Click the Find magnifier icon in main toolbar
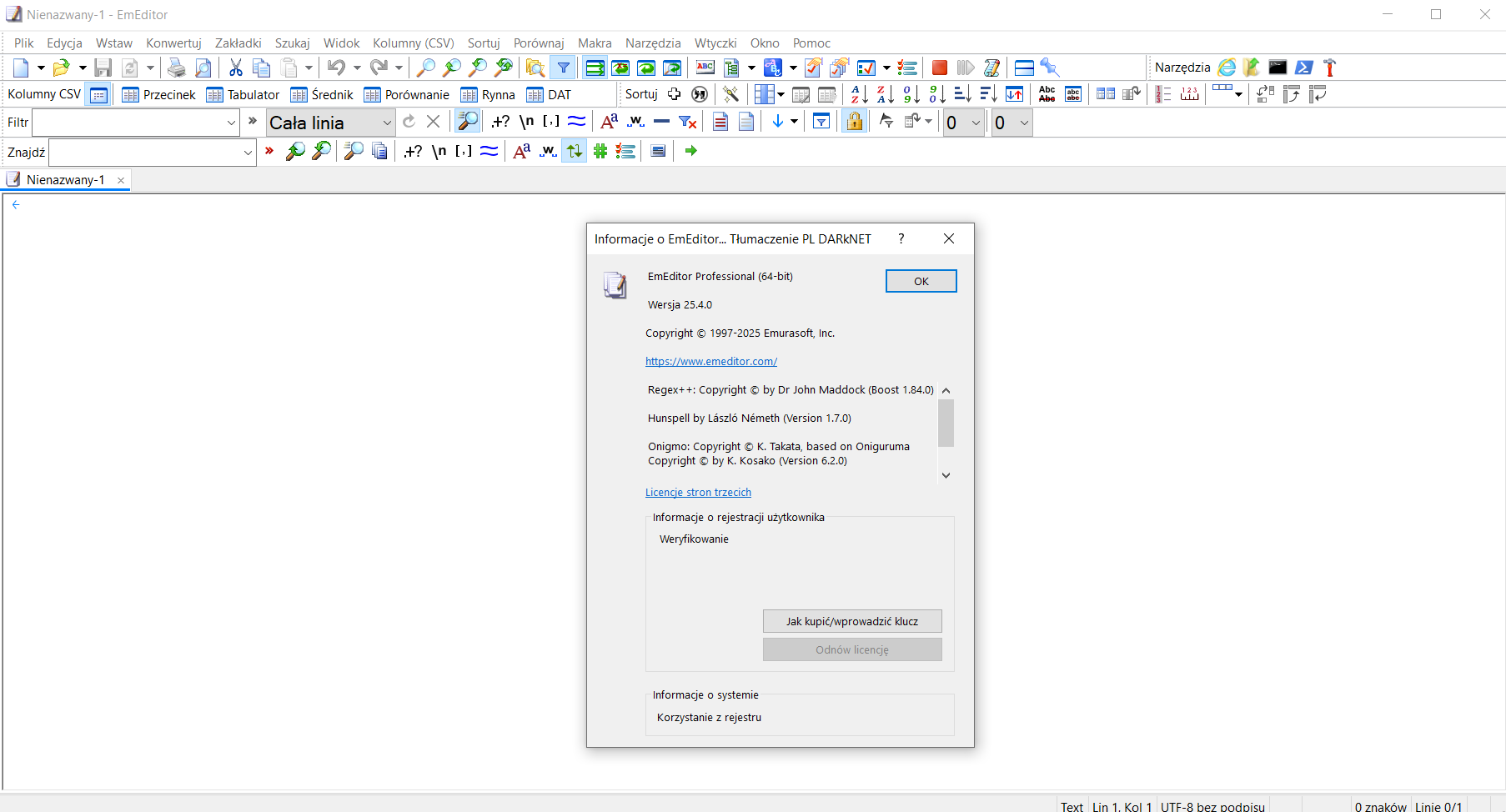Screen dimensions: 1506x812 425,68
